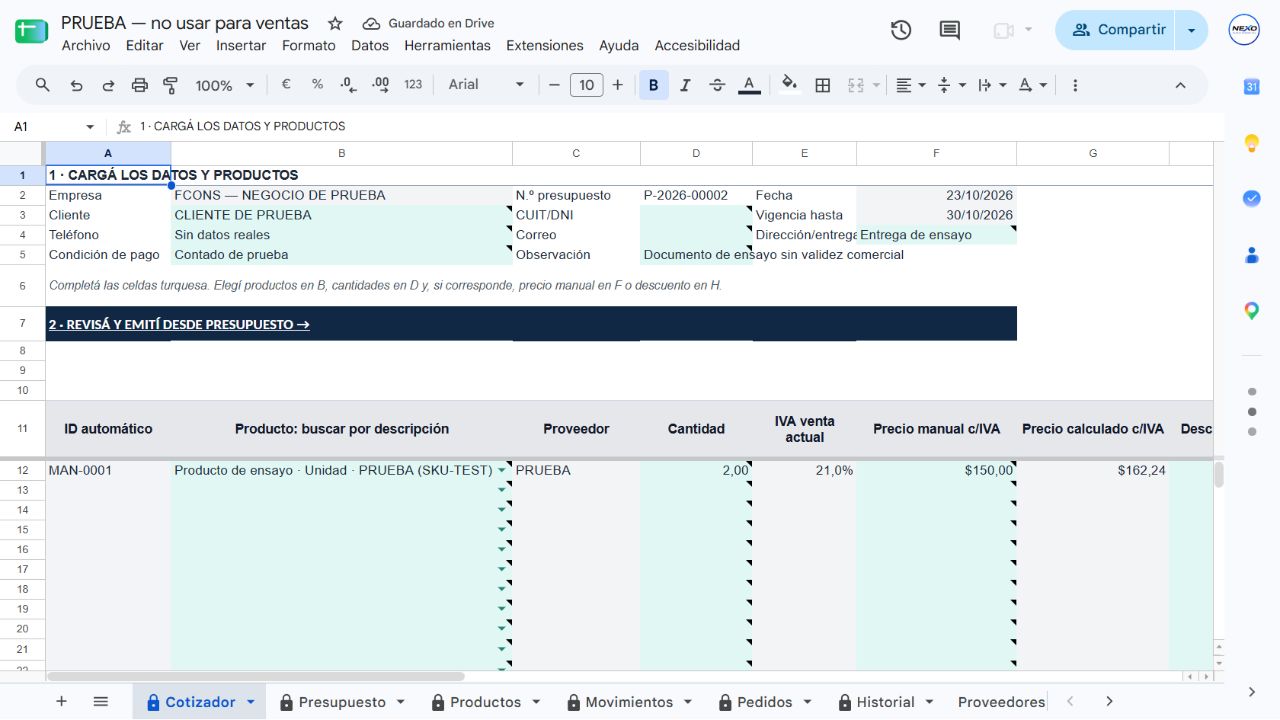Open the Arial font dropdown
Image resolution: width=1280 pixels, height=720 pixels.
tap(486, 85)
